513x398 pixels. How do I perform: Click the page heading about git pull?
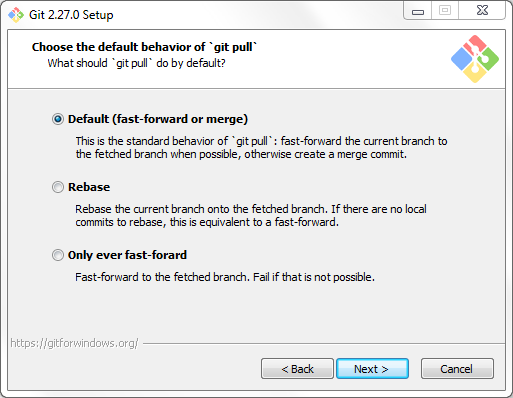click(x=144, y=47)
